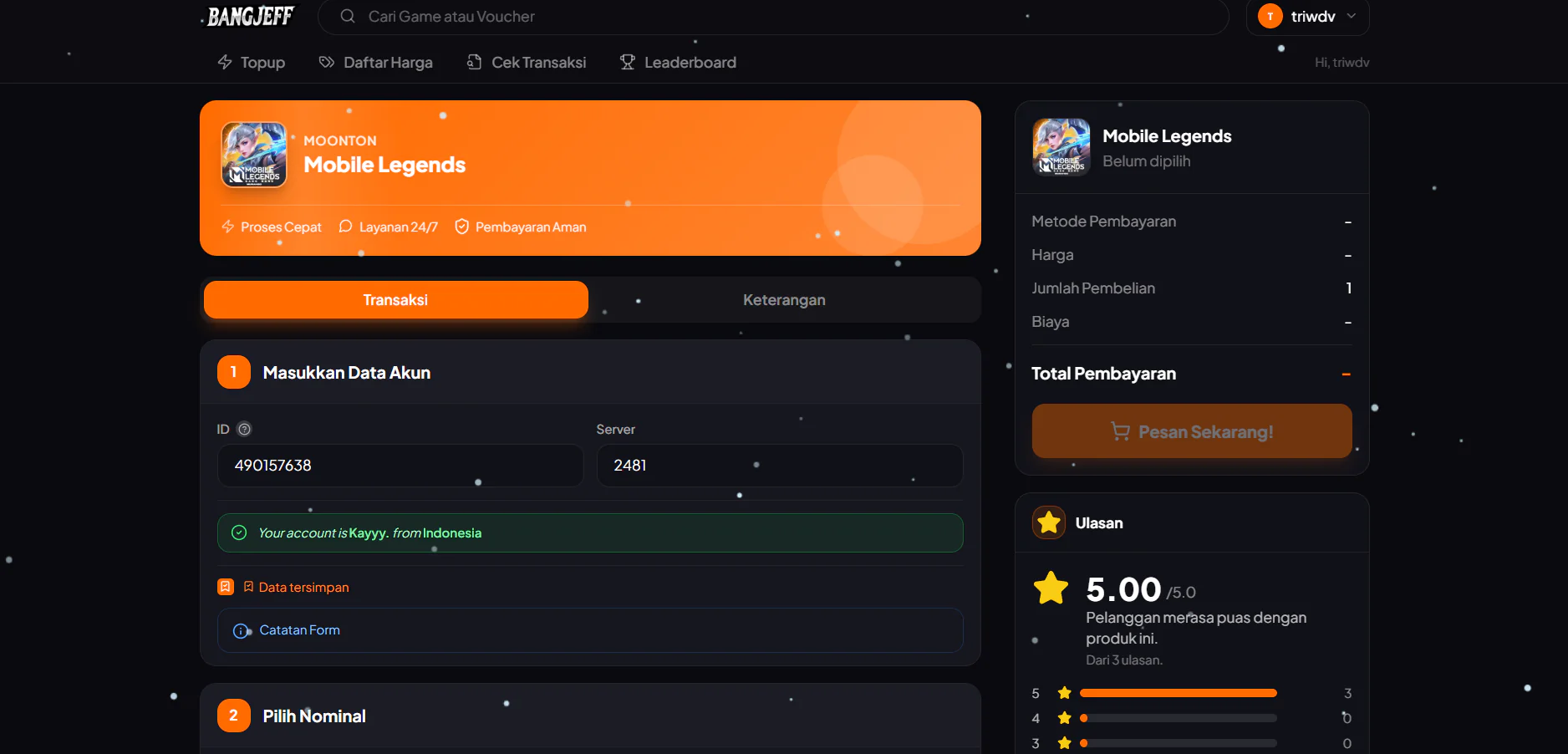
Task: Click the large yellow rating star
Action: coord(1051,588)
